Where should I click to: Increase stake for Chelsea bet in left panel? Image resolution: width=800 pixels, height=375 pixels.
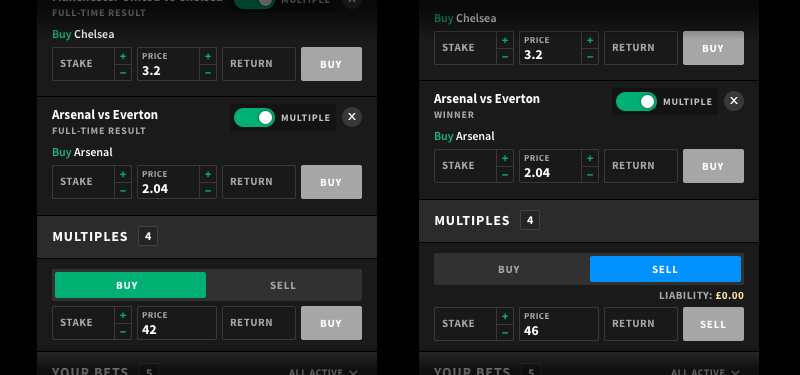[x=123, y=56]
